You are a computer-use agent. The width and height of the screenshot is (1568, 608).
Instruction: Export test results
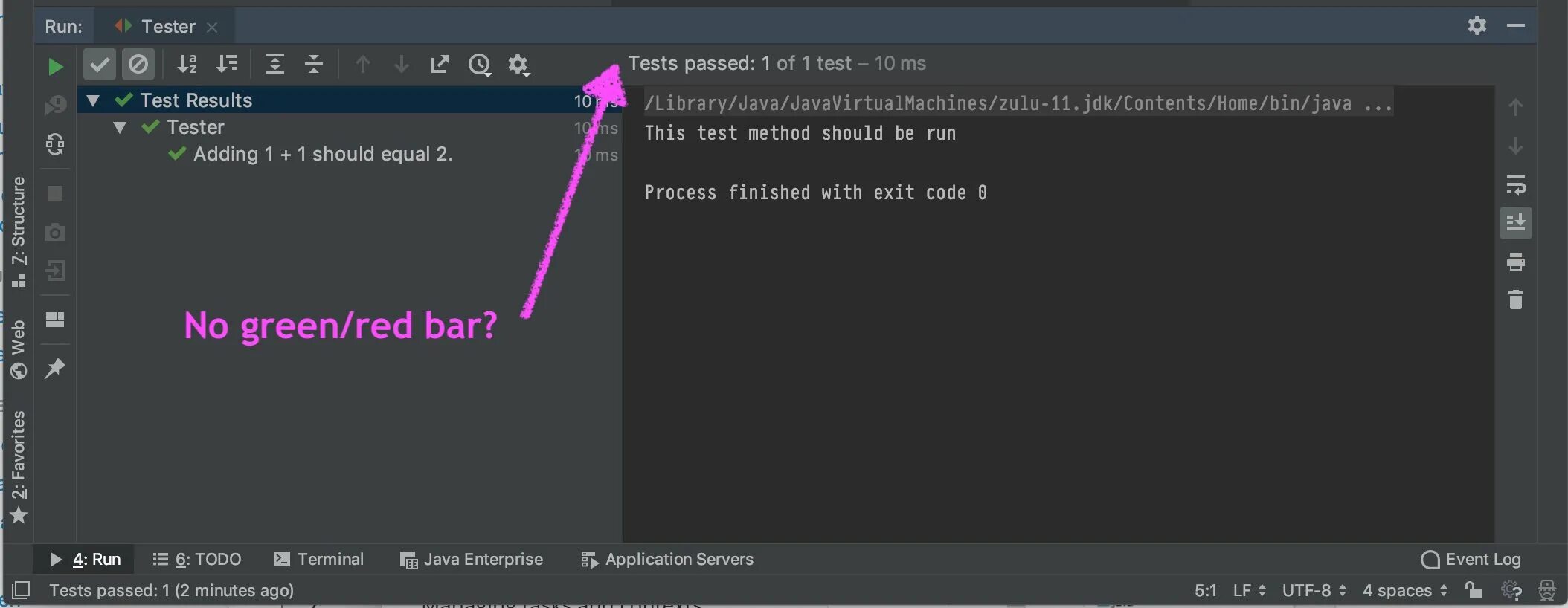click(x=440, y=65)
